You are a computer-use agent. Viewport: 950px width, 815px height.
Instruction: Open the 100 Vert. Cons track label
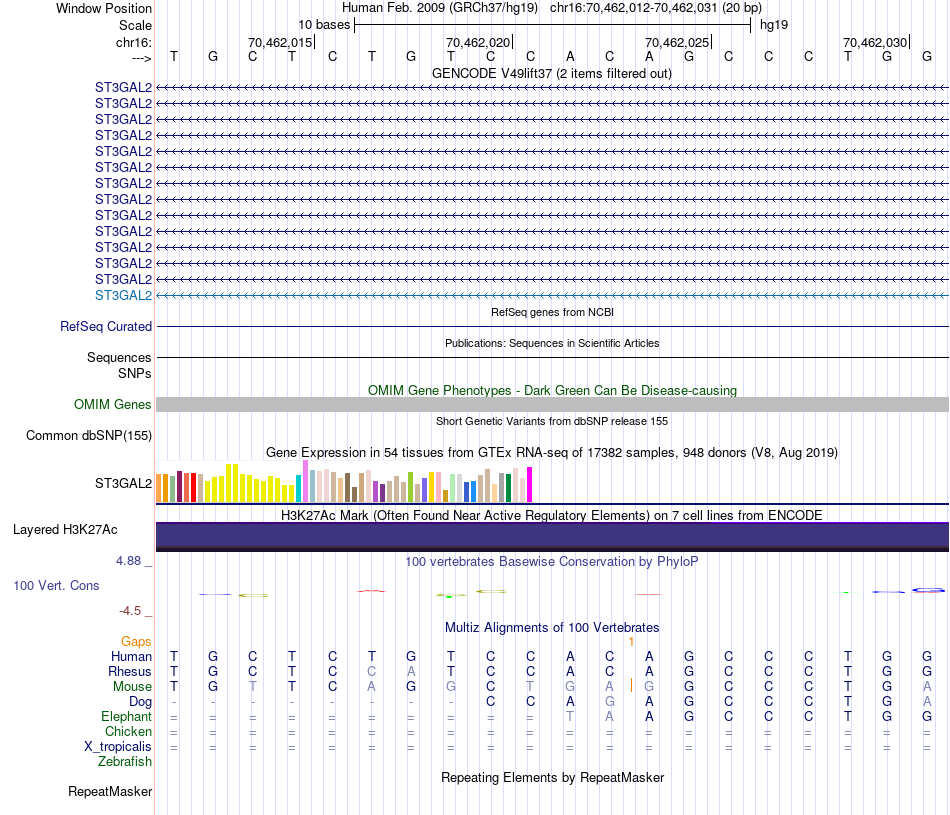click(x=56, y=585)
